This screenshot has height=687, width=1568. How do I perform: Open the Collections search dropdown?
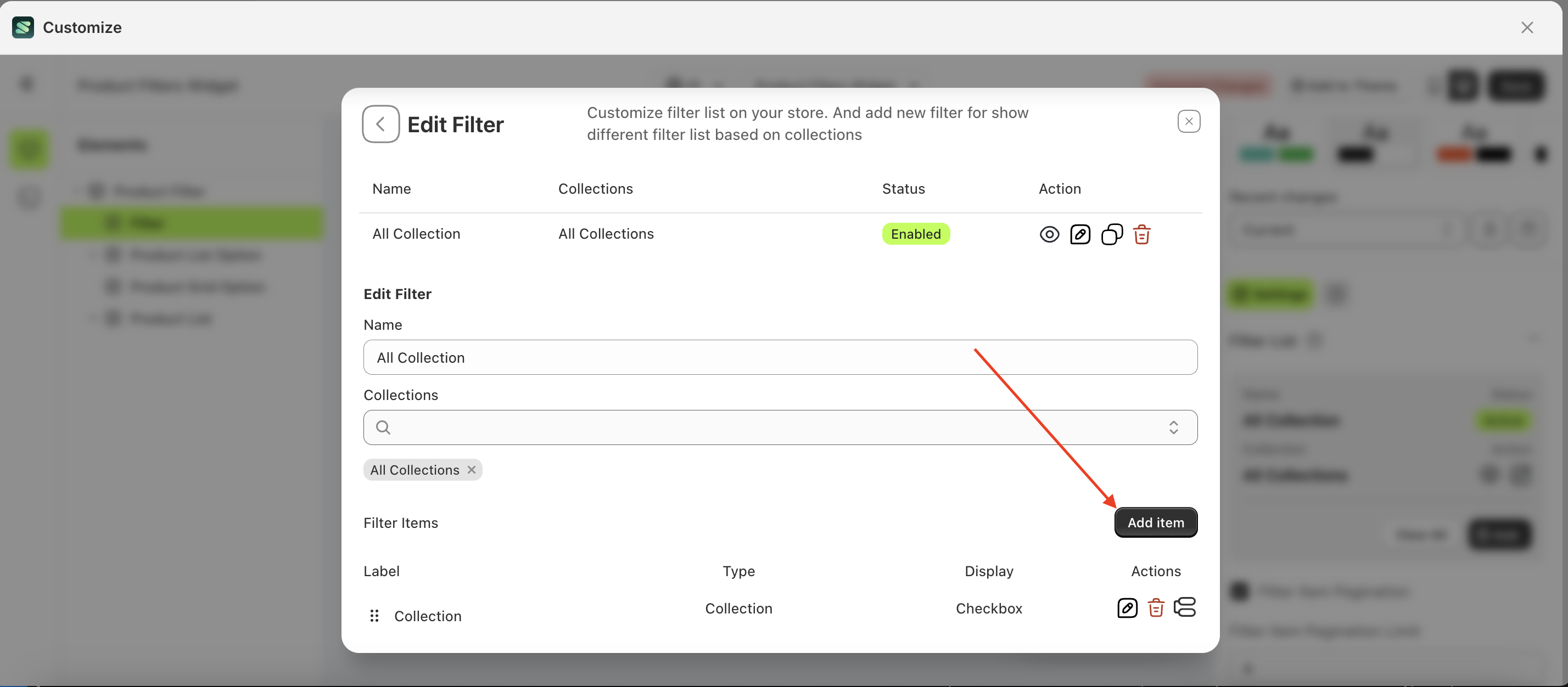point(773,427)
